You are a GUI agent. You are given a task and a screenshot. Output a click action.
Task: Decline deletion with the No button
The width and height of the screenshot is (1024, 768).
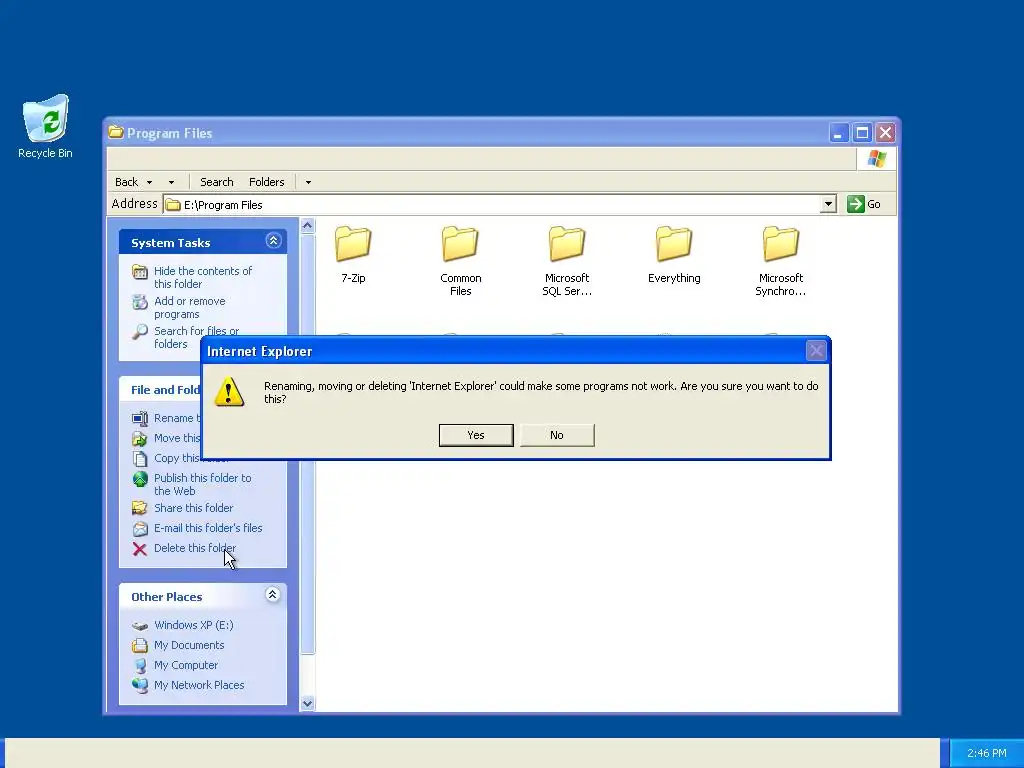tap(557, 435)
